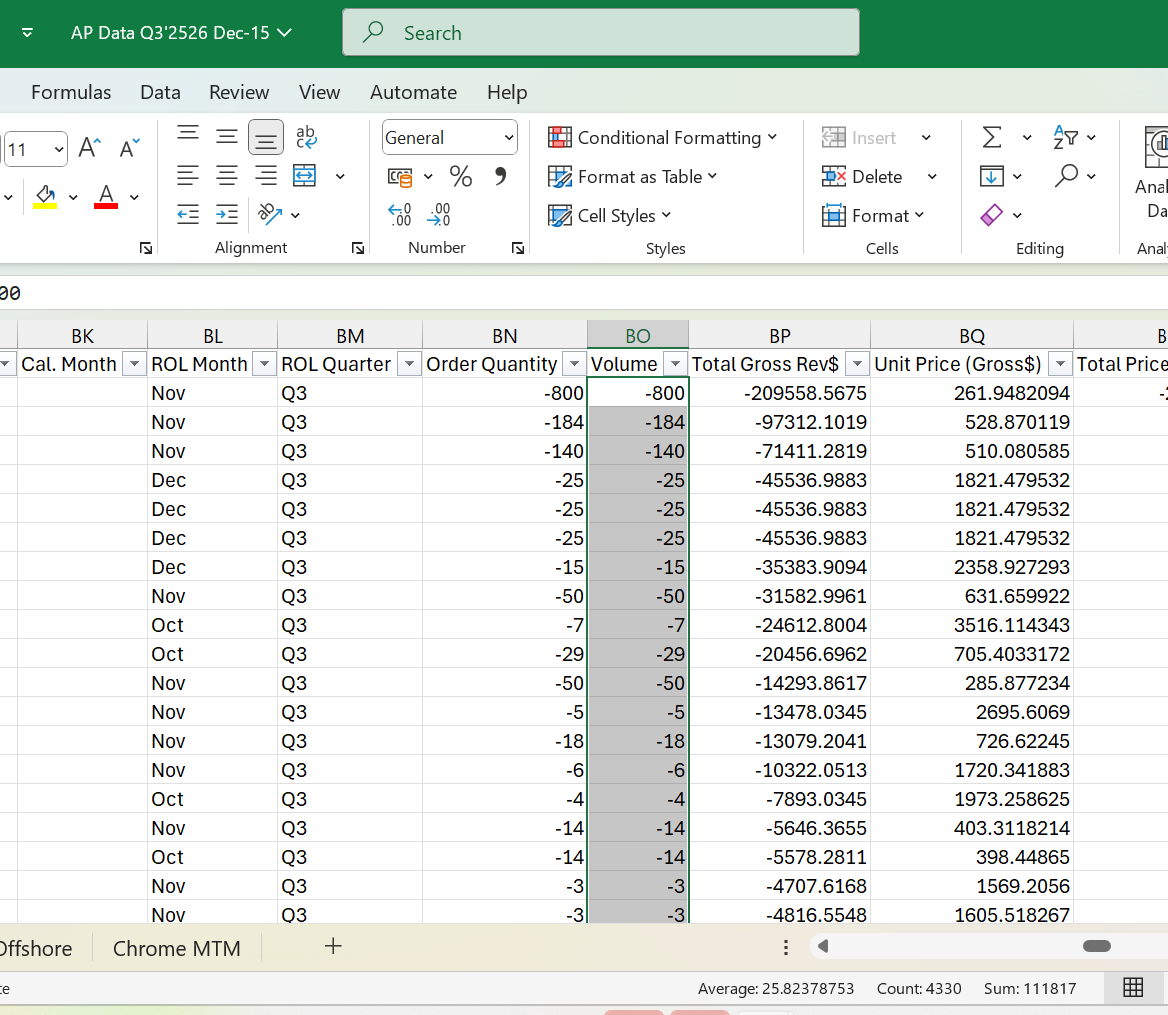
Task: Click into the Search box
Action: 600,33
